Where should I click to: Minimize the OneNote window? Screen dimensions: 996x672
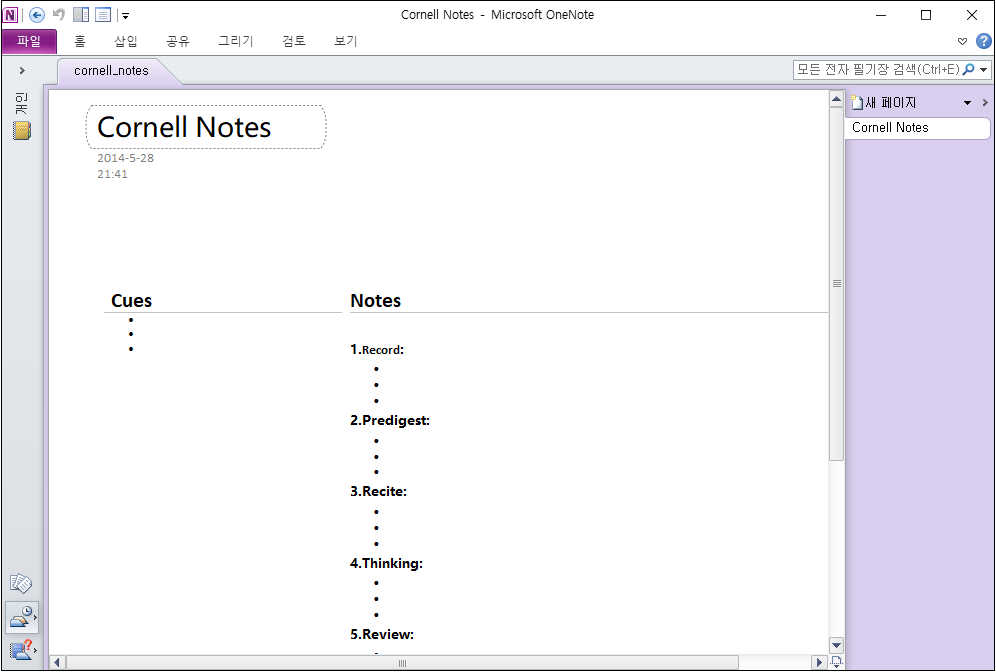click(881, 15)
